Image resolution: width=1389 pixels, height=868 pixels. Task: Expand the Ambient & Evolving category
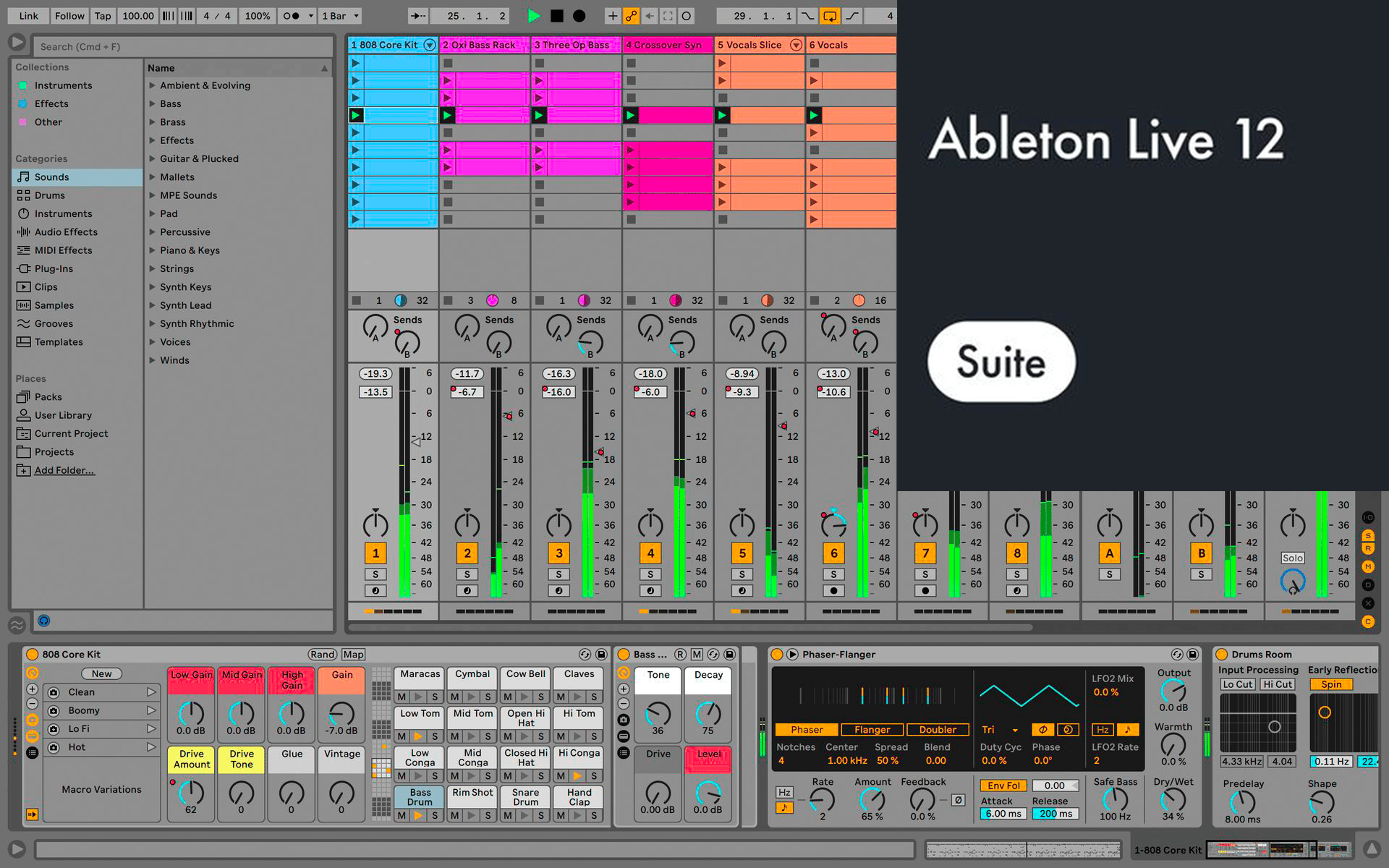point(153,85)
